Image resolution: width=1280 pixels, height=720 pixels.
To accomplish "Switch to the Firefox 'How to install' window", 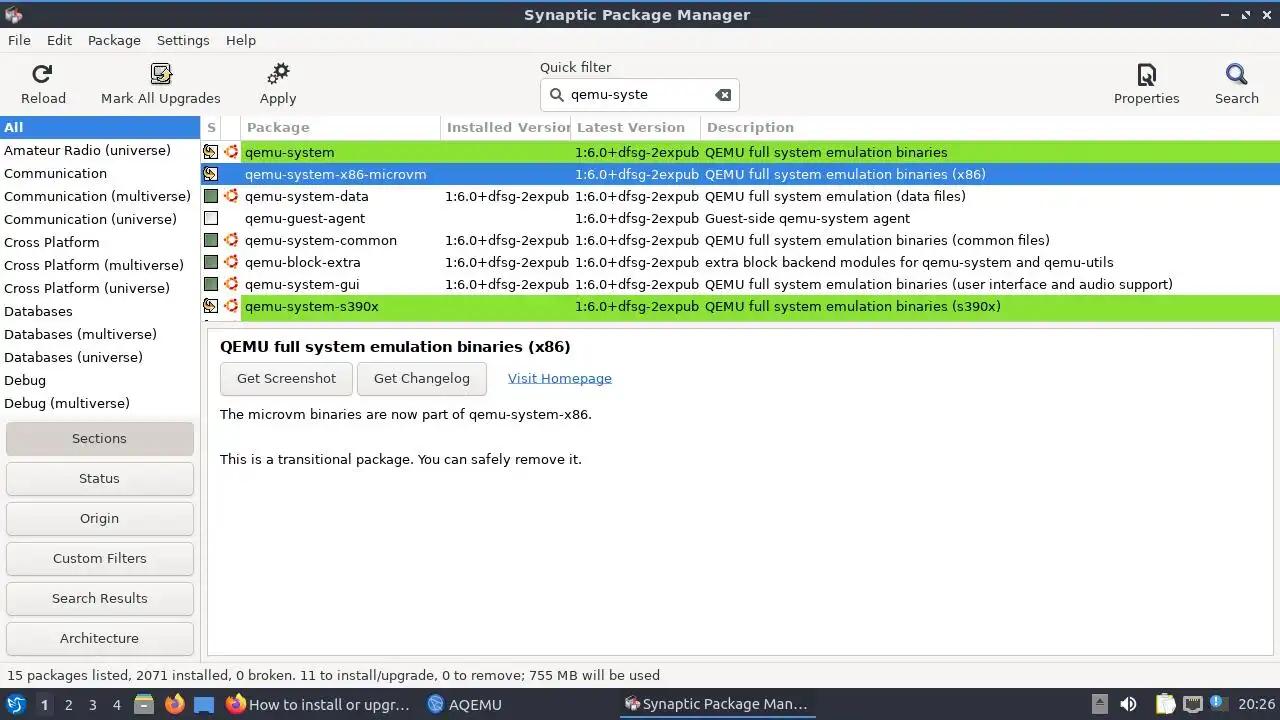I will coord(318,704).
